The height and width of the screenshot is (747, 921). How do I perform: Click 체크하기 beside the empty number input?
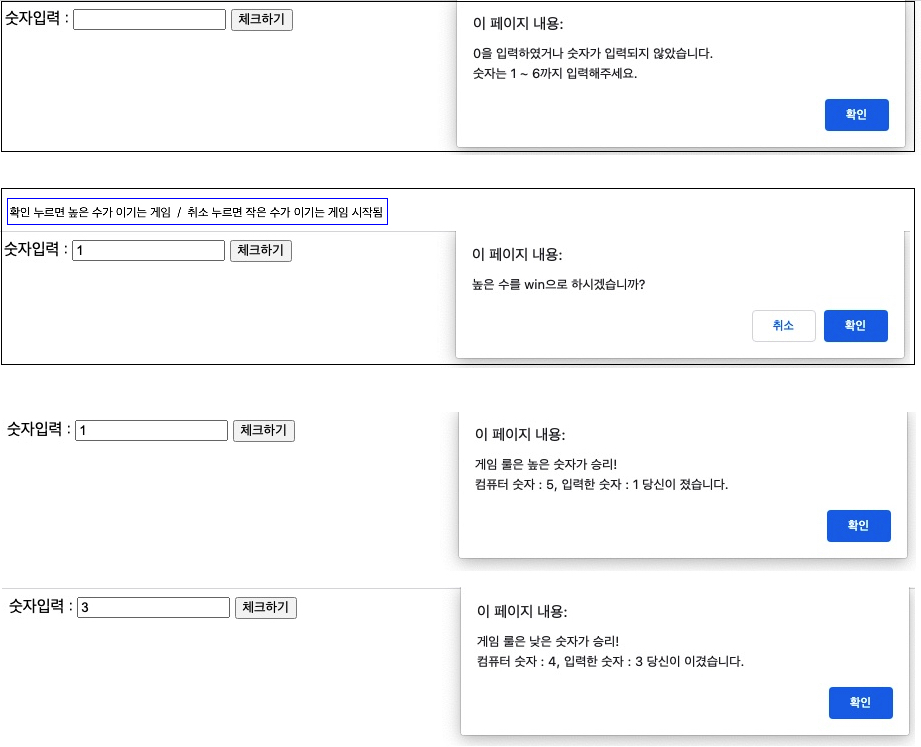[x=261, y=19]
